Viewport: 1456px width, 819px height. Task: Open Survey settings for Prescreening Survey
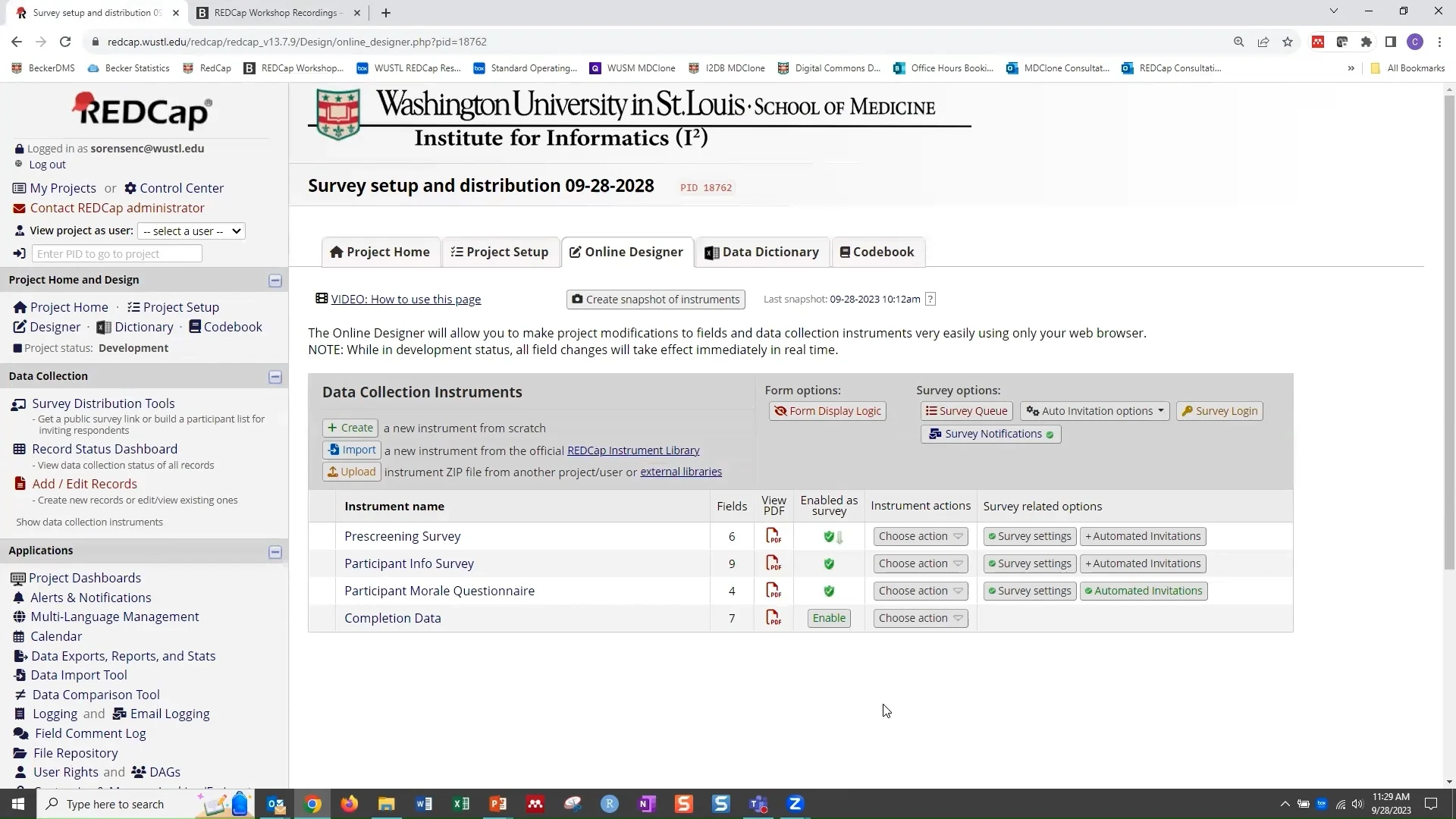point(1030,536)
